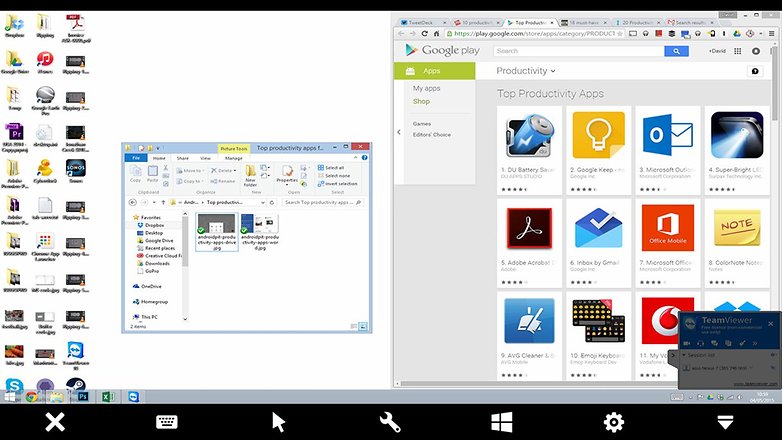Open Microsoft Outlook app card
Image resolution: width=782 pixels, height=440 pixels.
point(668,150)
